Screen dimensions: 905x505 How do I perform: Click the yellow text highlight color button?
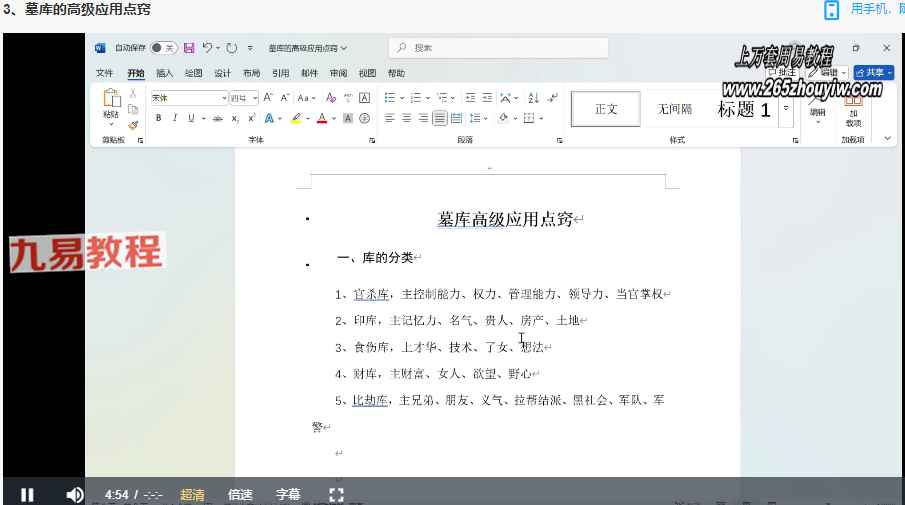[296, 118]
